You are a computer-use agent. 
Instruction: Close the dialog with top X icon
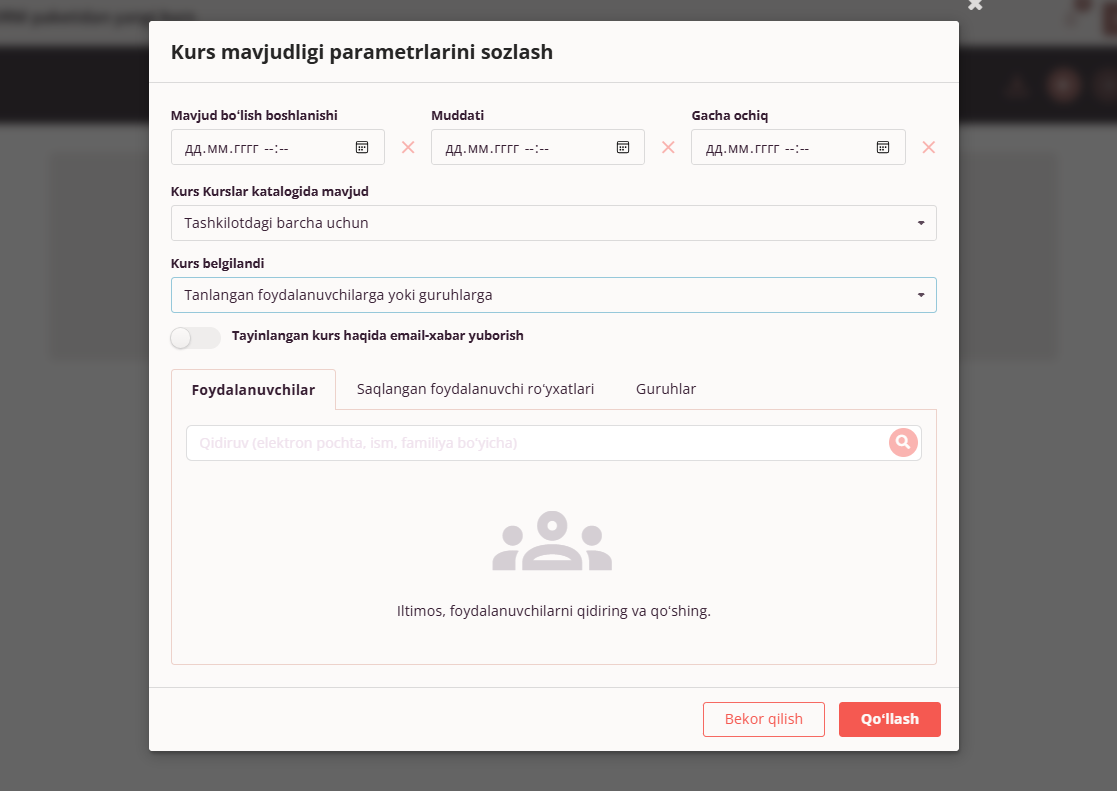pos(975,5)
